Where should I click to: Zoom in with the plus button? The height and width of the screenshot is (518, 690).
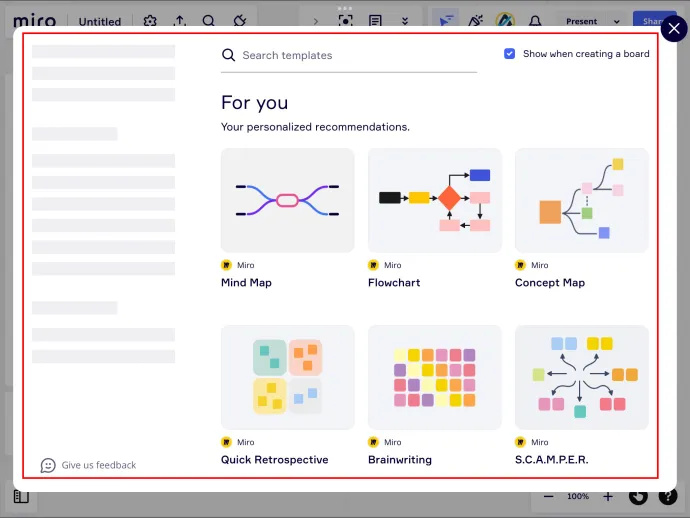pos(608,496)
